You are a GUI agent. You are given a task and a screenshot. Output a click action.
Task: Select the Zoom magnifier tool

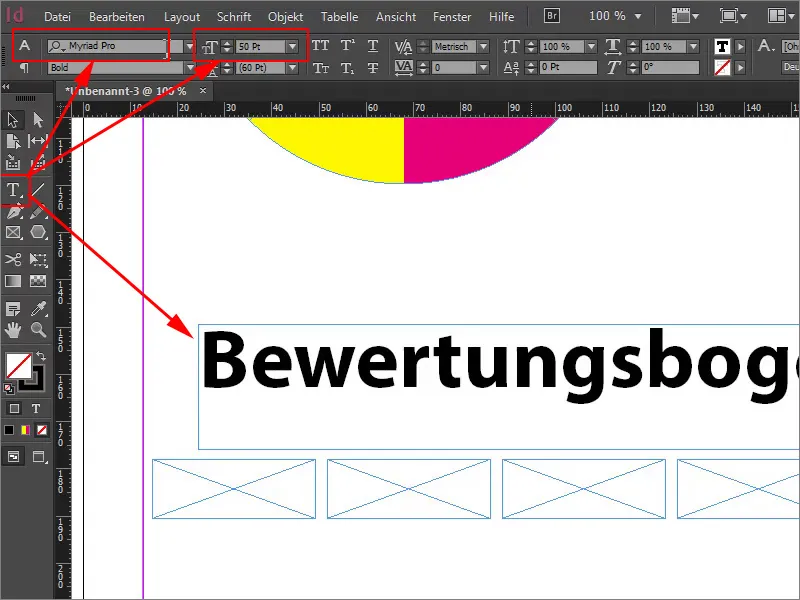click(38, 330)
